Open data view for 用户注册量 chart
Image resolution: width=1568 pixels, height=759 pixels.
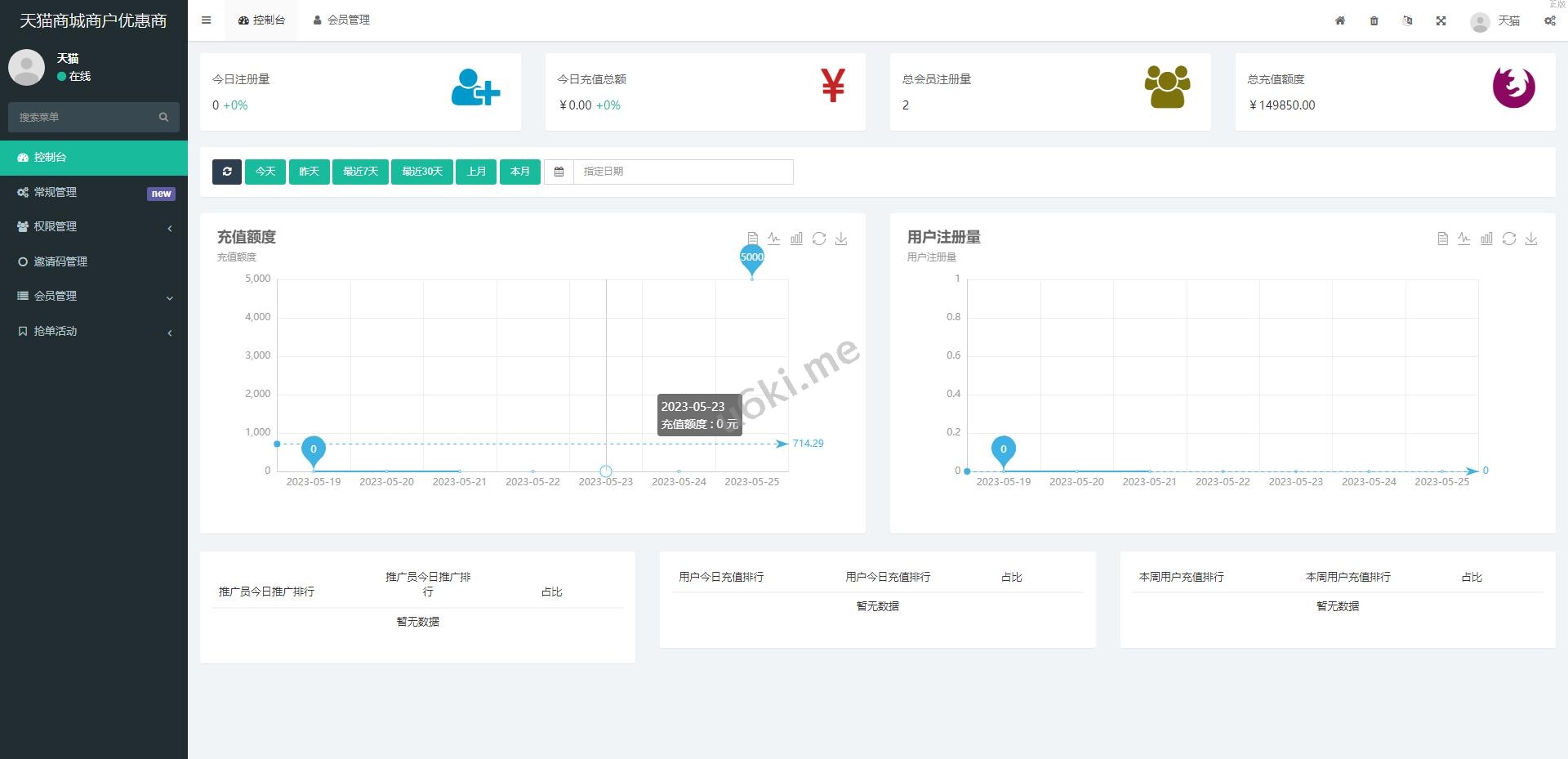(x=1442, y=239)
